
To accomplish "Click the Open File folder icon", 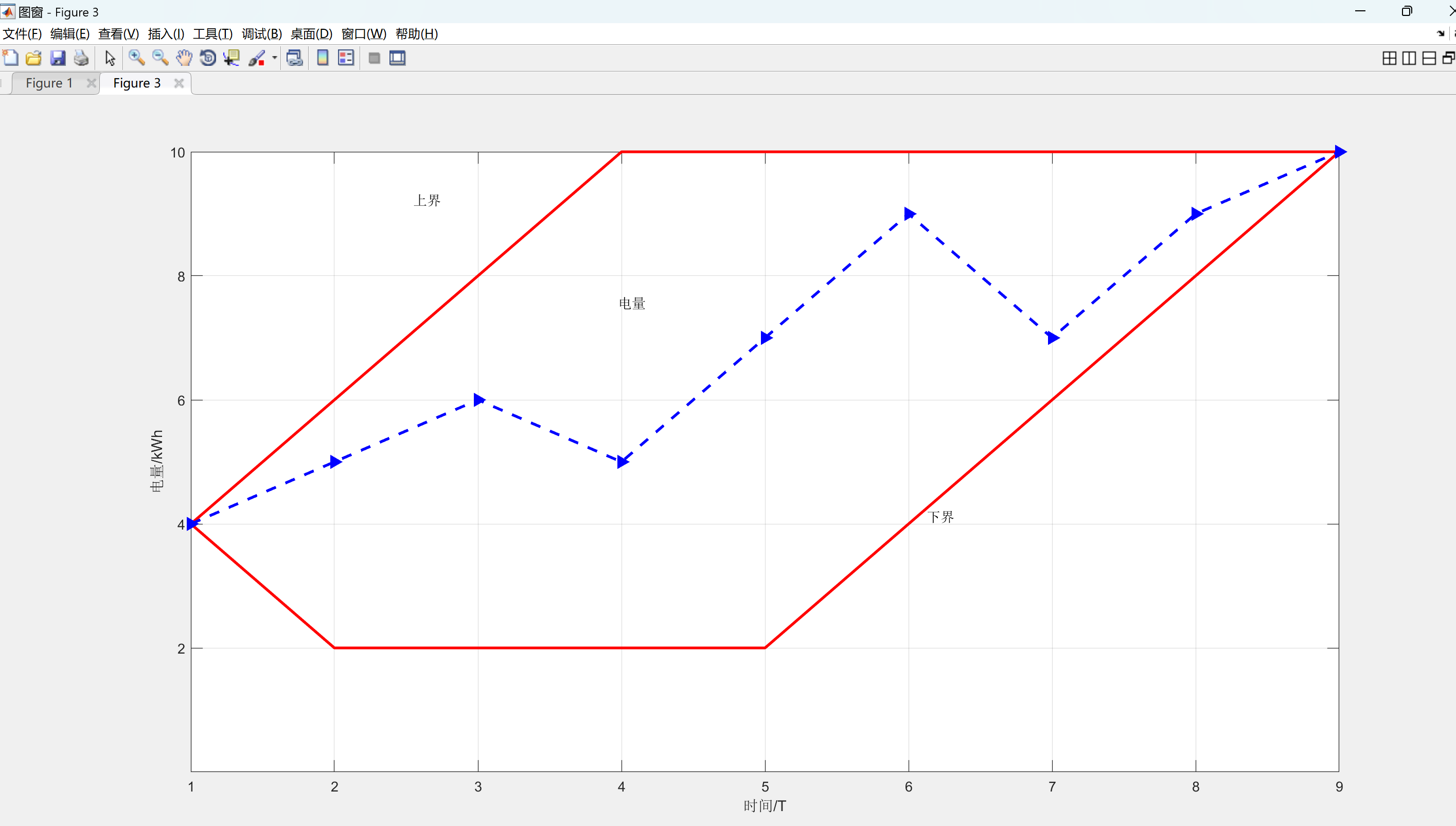I will (x=34, y=58).
